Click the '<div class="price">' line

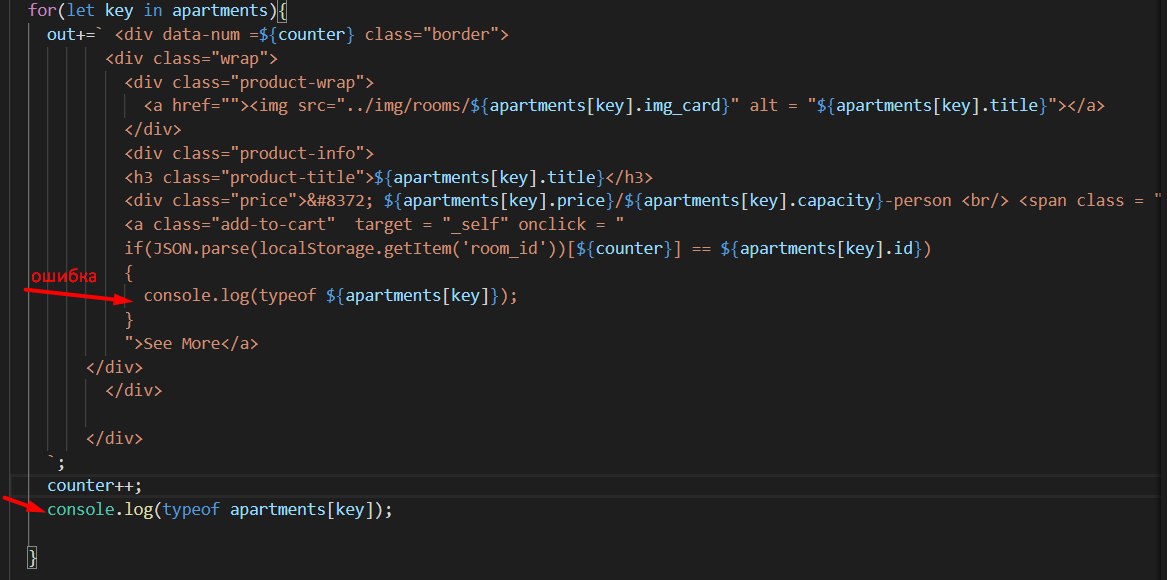(x=644, y=200)
